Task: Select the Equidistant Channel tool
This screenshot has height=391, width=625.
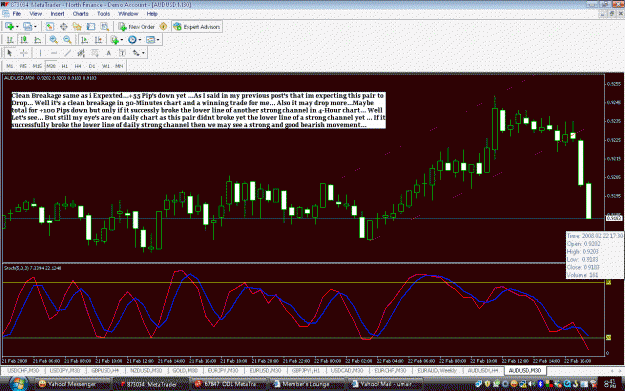Action: click(81, 53)
